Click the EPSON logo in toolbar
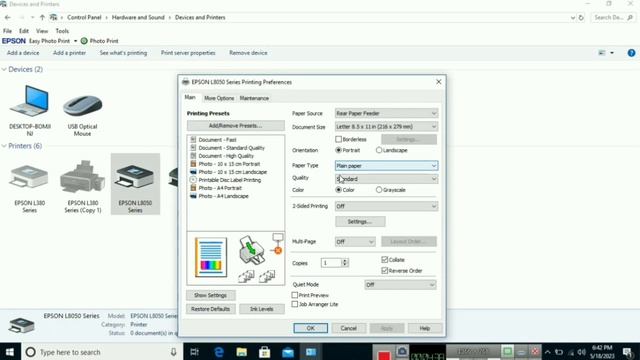 click(x=14, y=41)
